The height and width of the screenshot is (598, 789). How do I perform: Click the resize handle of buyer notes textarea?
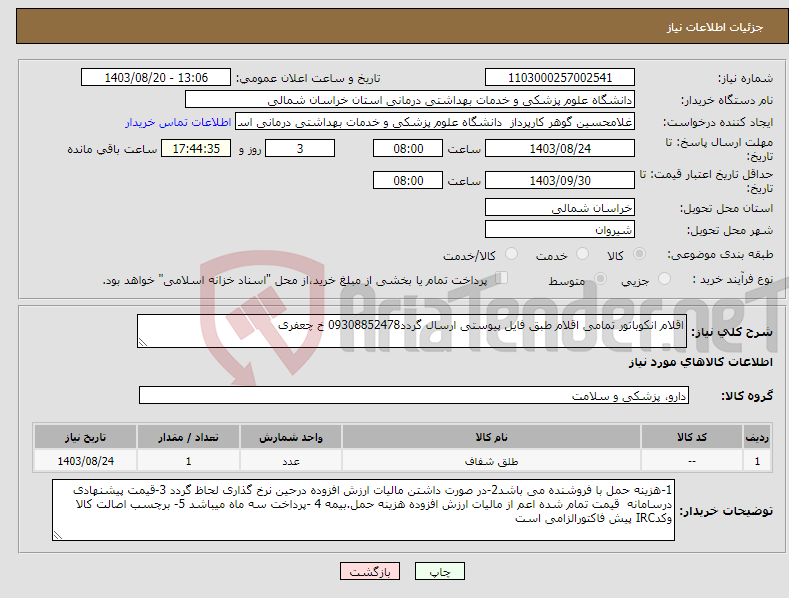(x=58, y=535)
